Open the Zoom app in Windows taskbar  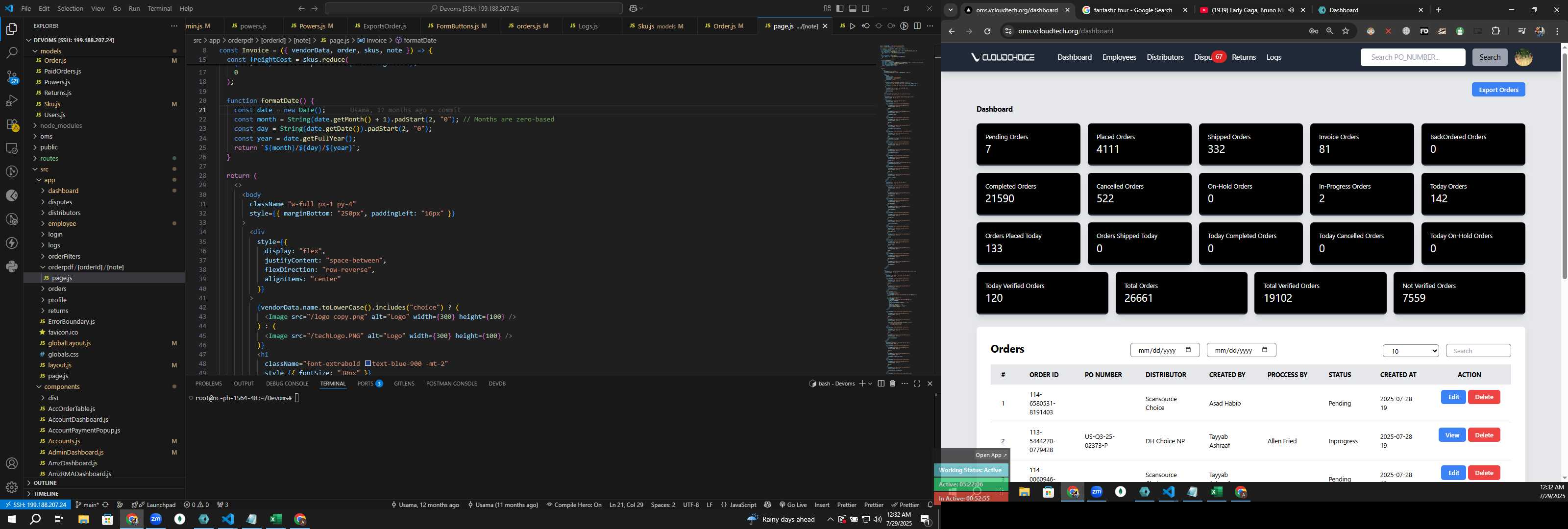click(x=156, y=519)
